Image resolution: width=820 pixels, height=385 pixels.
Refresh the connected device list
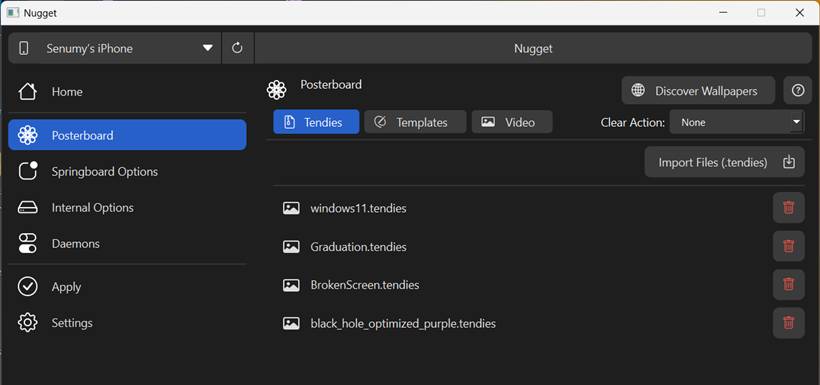[237, 48]
